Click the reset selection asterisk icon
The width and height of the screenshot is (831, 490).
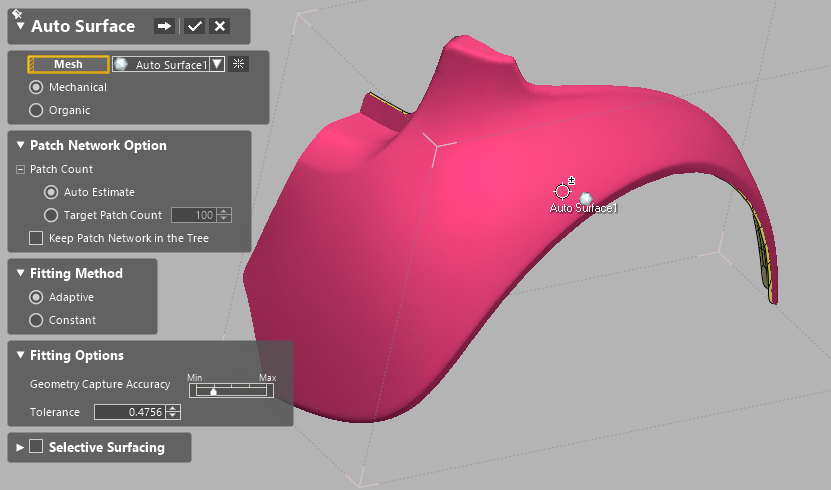coord(238,64)
